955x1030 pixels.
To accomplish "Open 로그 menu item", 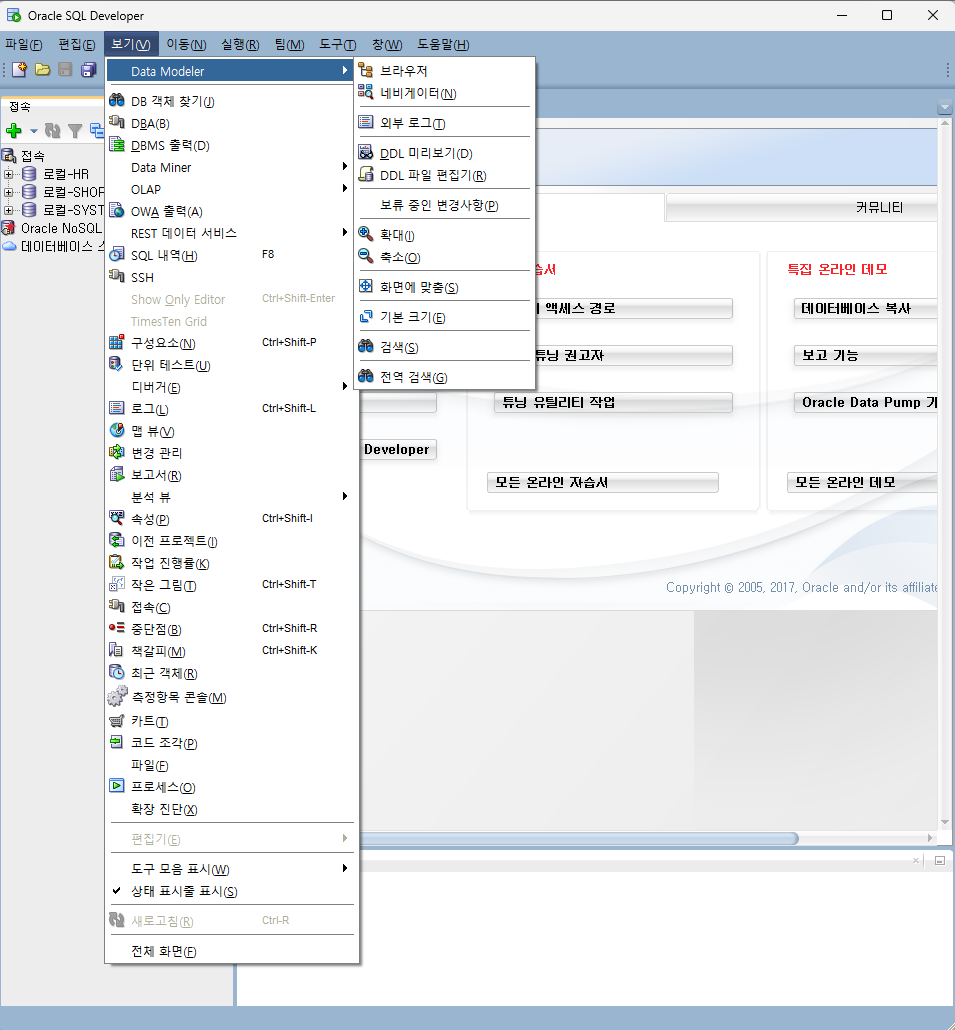I will point(232,409).
